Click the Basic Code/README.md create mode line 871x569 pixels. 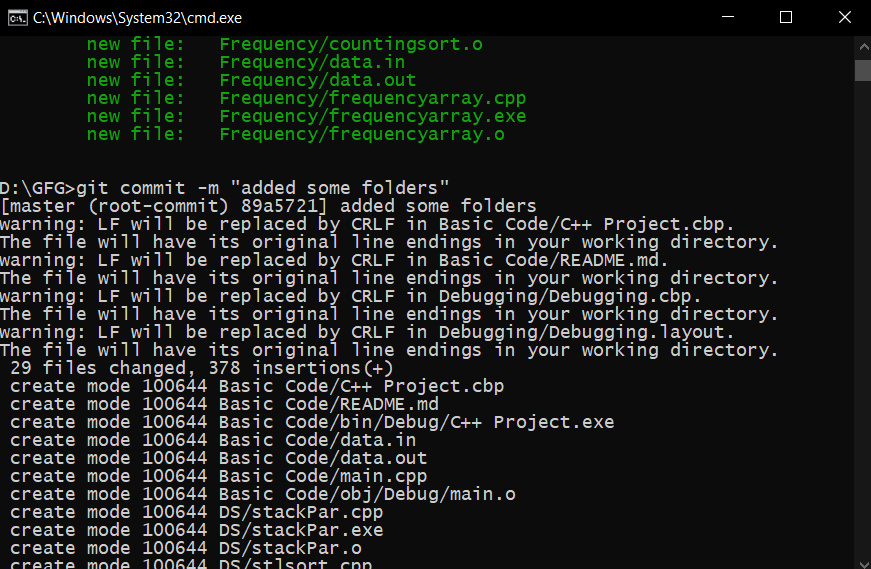224,404
